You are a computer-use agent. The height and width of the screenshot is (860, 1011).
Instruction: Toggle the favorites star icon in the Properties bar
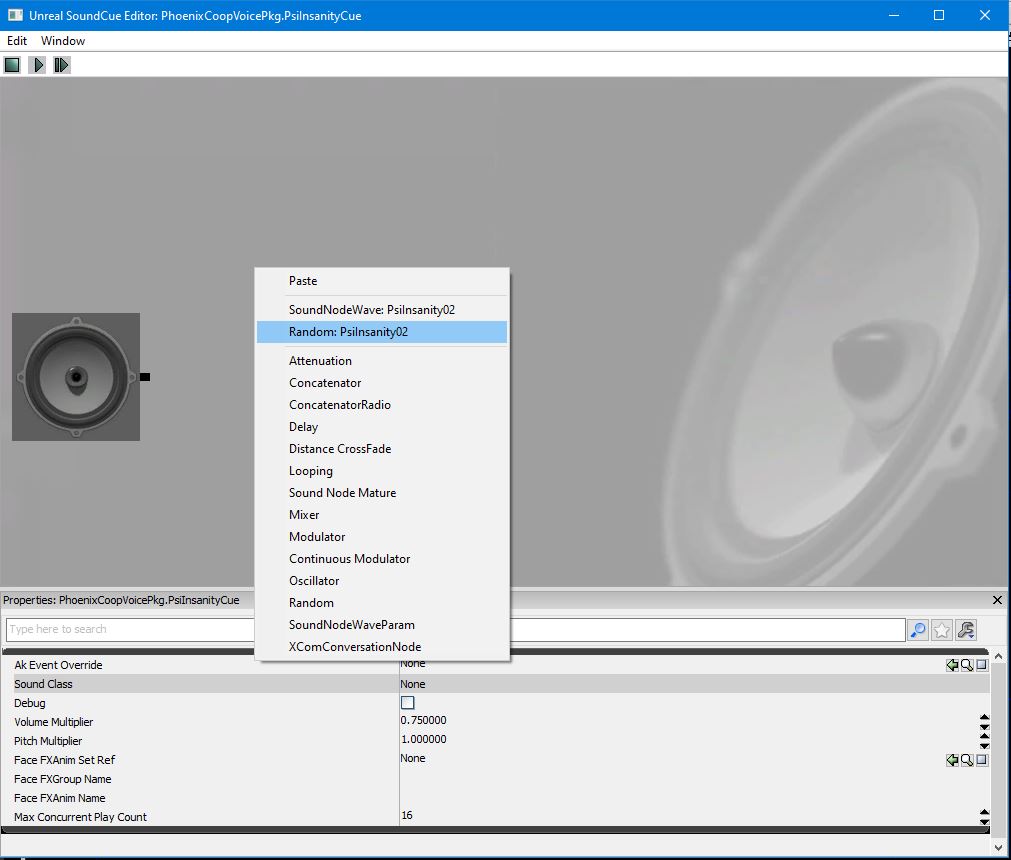pos(942,630)
